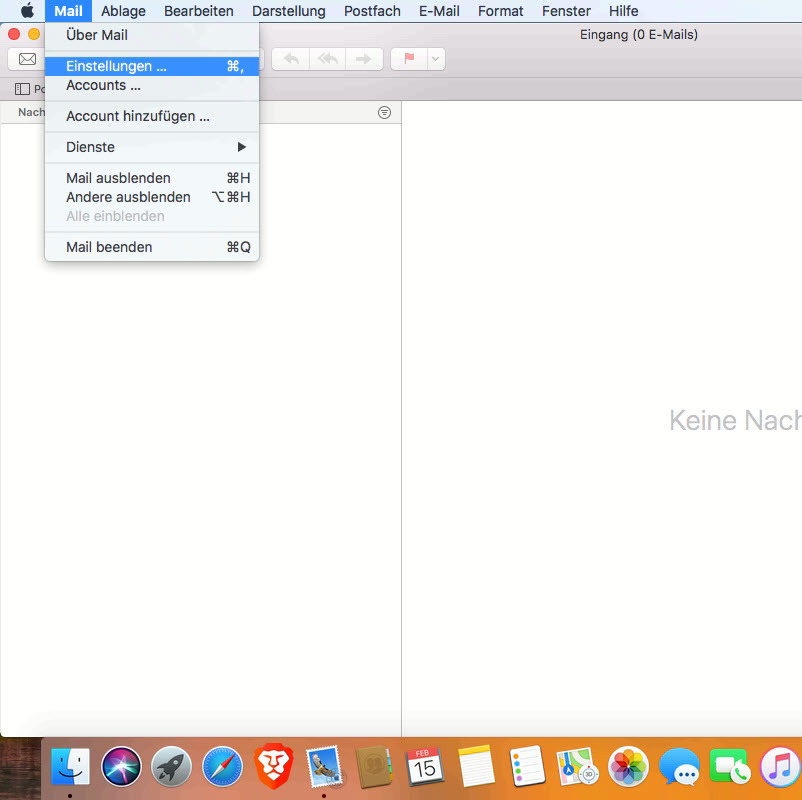802x800 pixels.
Task: Open Contacts book in the Dock
Action: point(374,767)
